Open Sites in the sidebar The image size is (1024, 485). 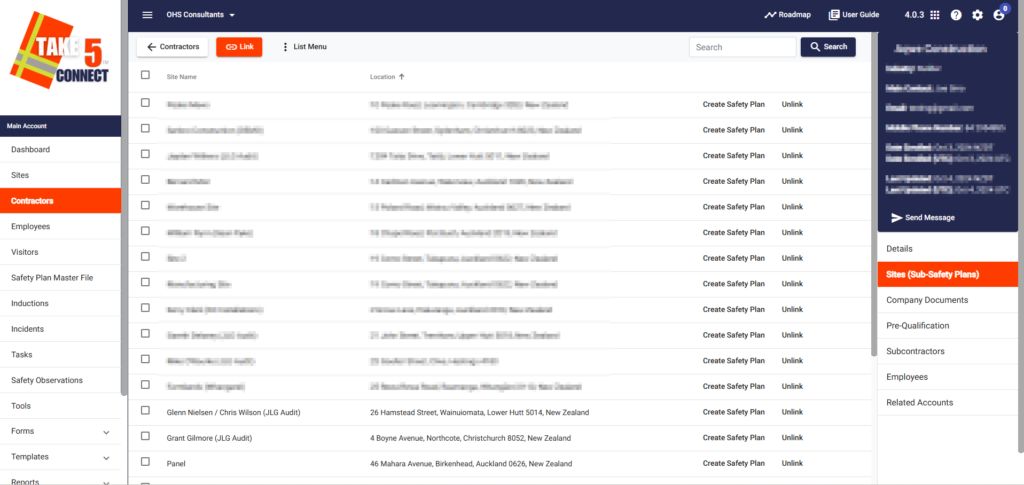(60, 175)
